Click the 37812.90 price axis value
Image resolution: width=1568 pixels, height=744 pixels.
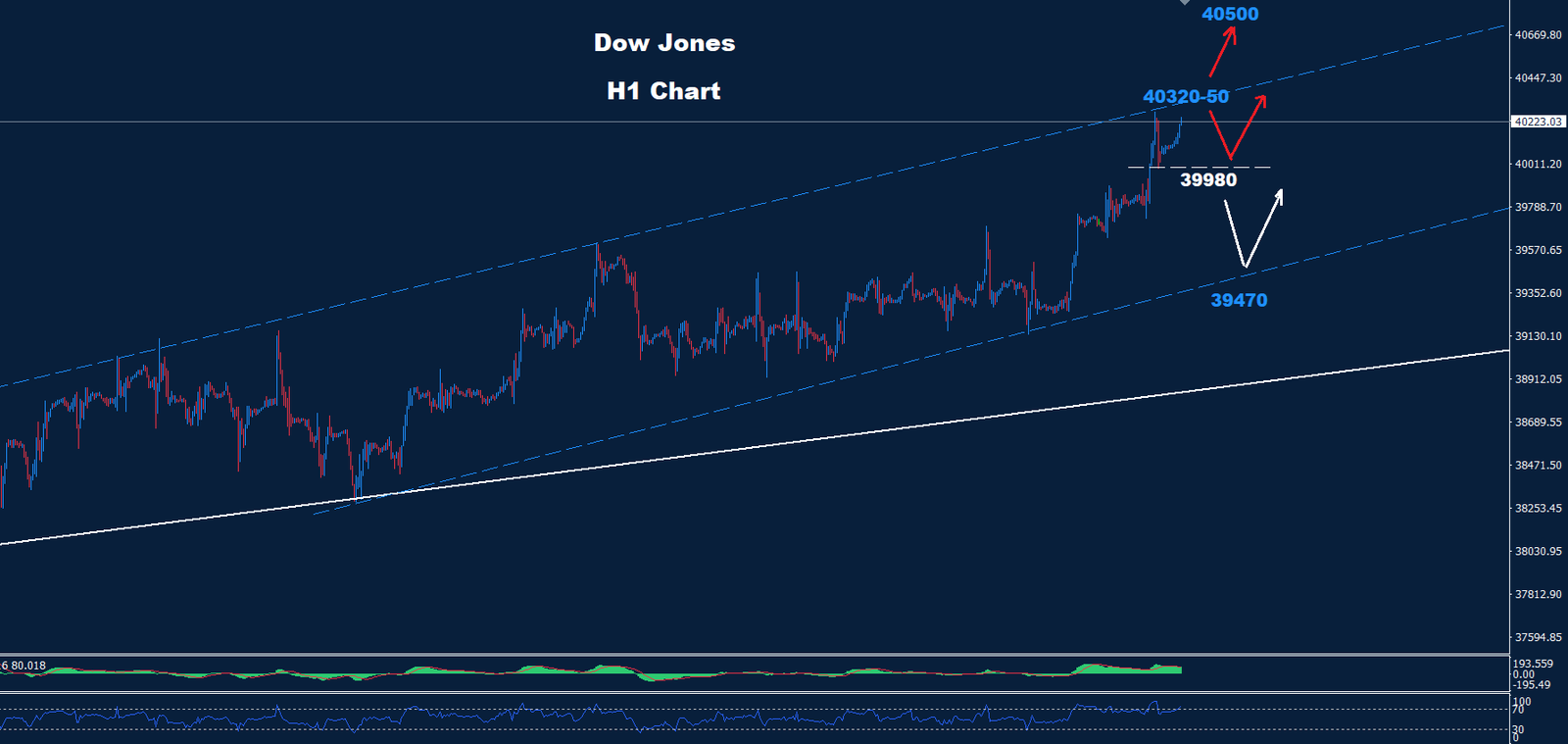(x=1538, y=595)
